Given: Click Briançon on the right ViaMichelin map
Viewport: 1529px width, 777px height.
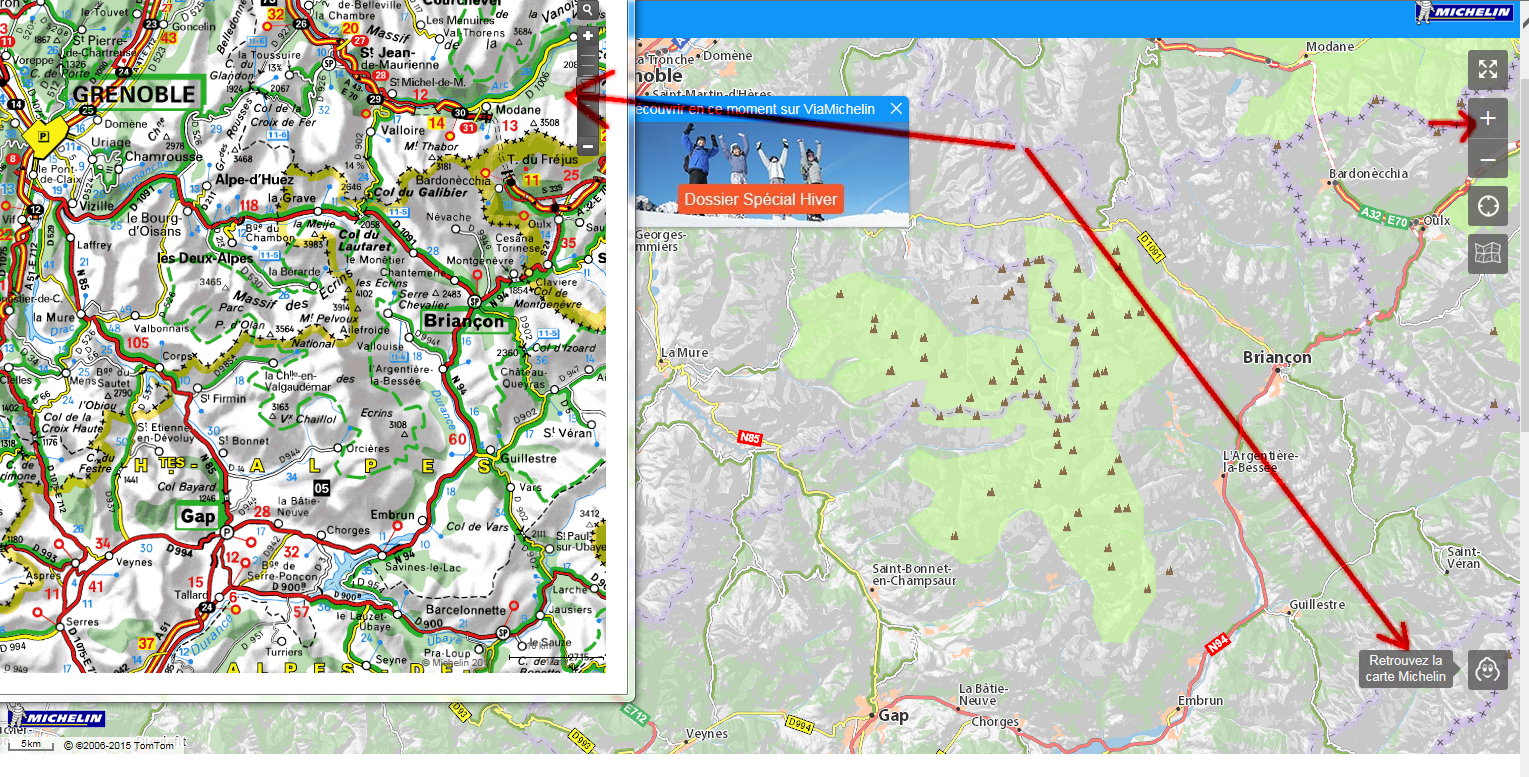Looking at the screenshot, I should pos(1277,357).
